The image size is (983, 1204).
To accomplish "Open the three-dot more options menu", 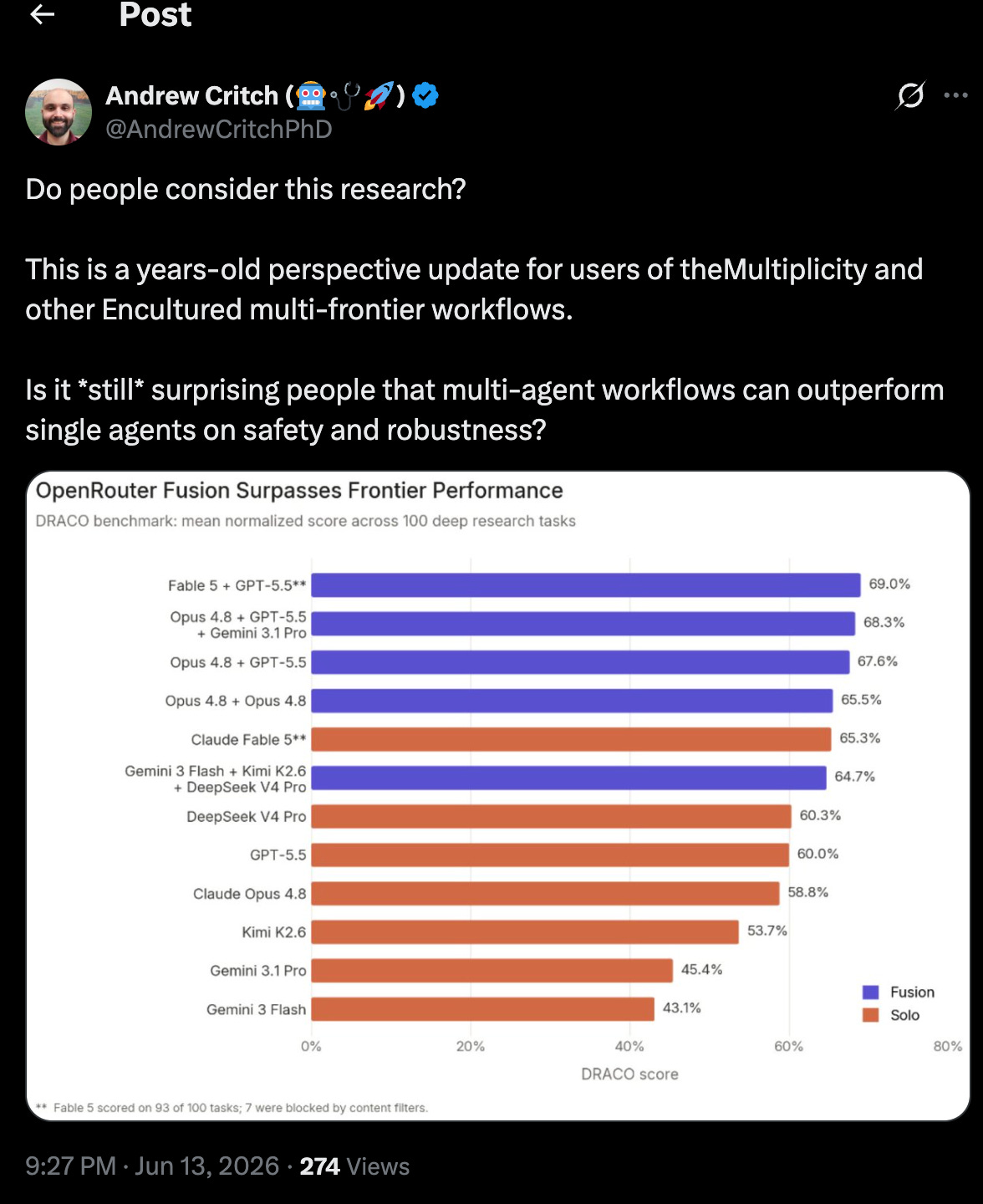I will pos(955,95).
